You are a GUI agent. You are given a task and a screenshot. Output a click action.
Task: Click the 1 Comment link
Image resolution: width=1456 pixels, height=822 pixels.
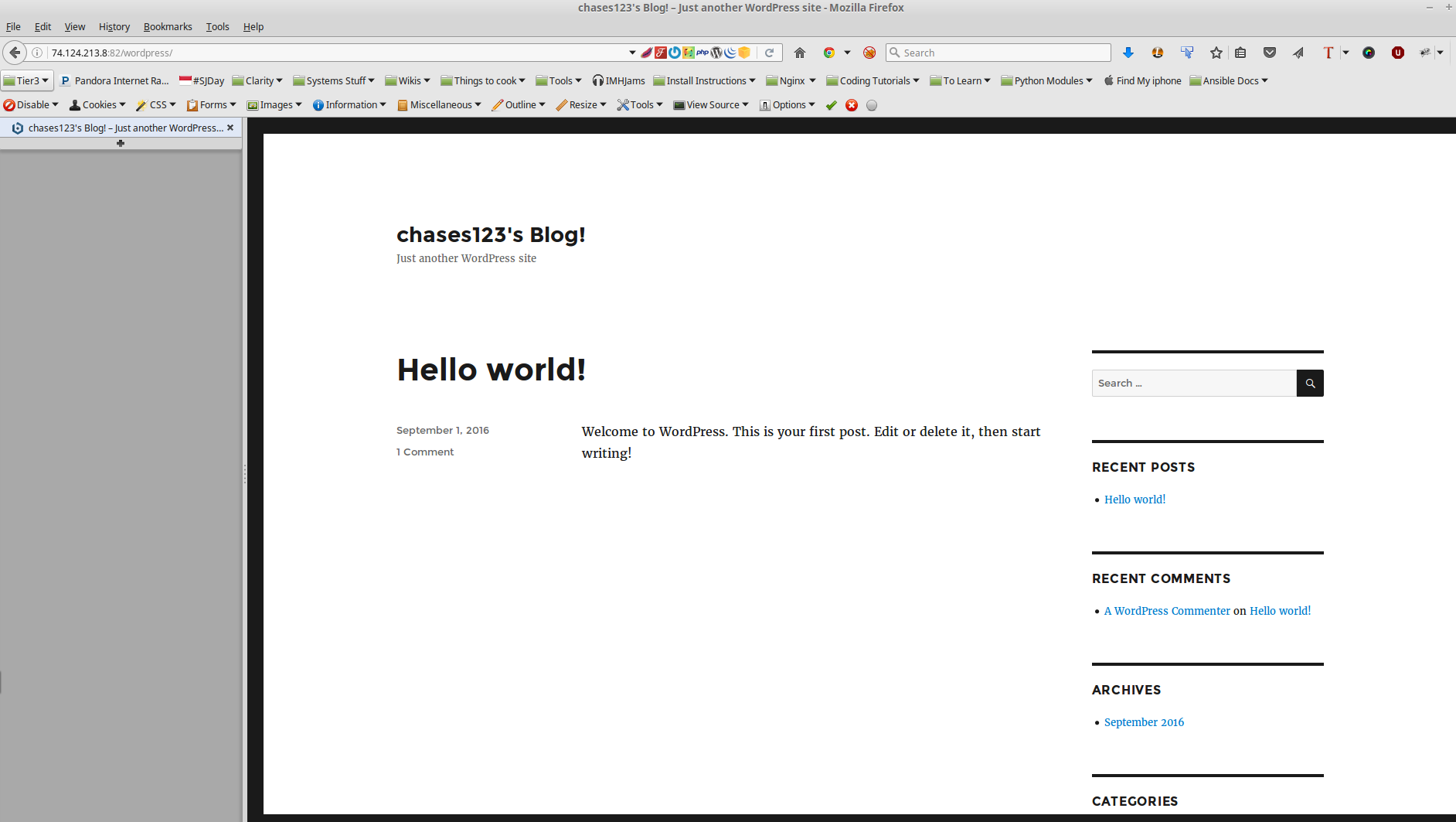[x=425, y=452]
